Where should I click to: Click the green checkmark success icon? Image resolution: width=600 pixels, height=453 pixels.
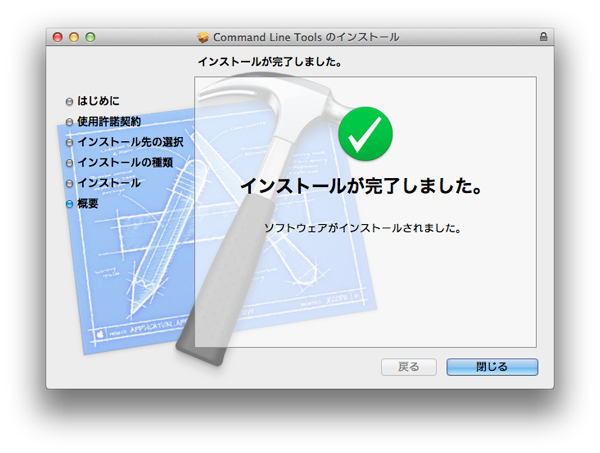(x=365, y=134)
